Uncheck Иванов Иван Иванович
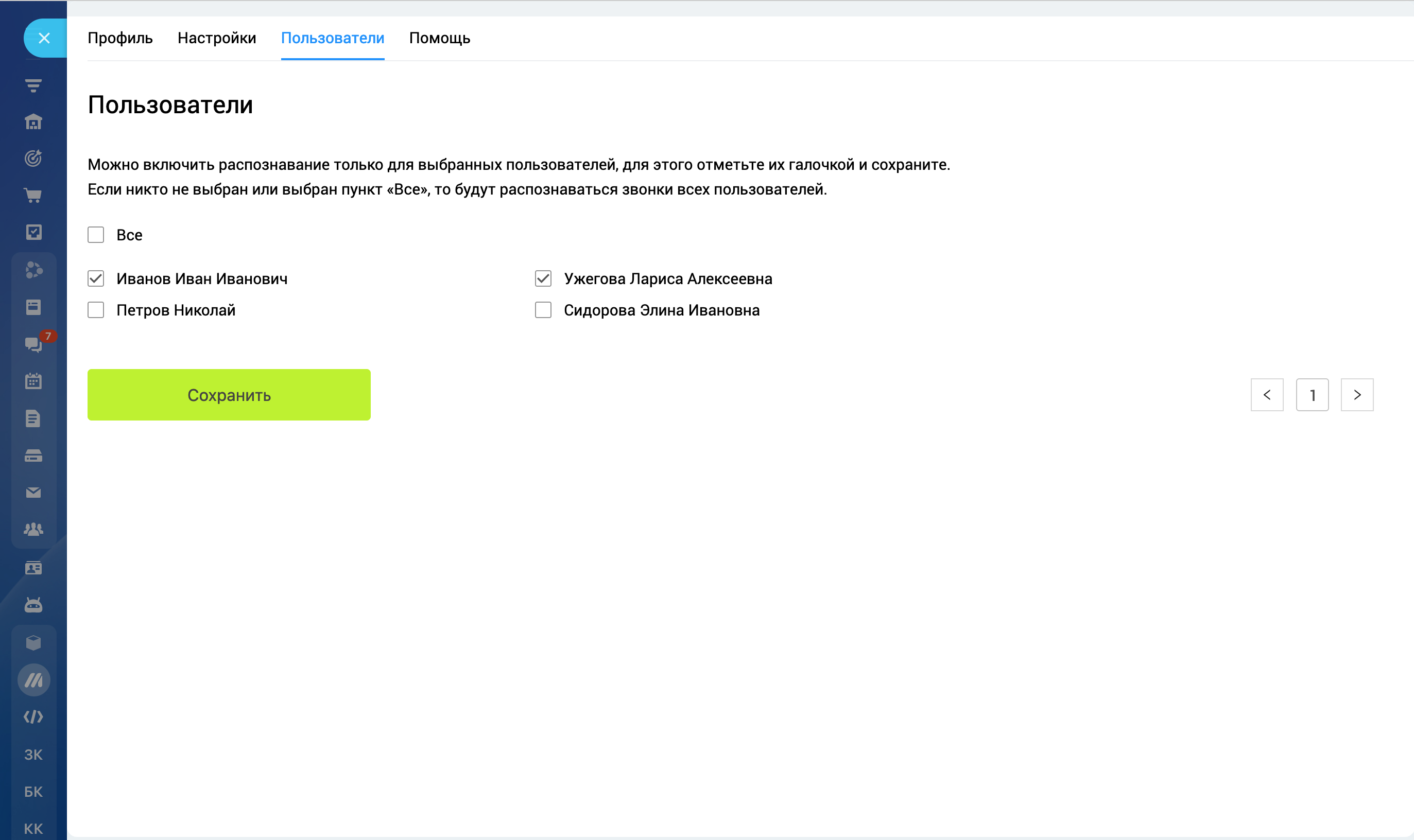The height and width of the screenshot is (840, 1414). click(96, 278)
